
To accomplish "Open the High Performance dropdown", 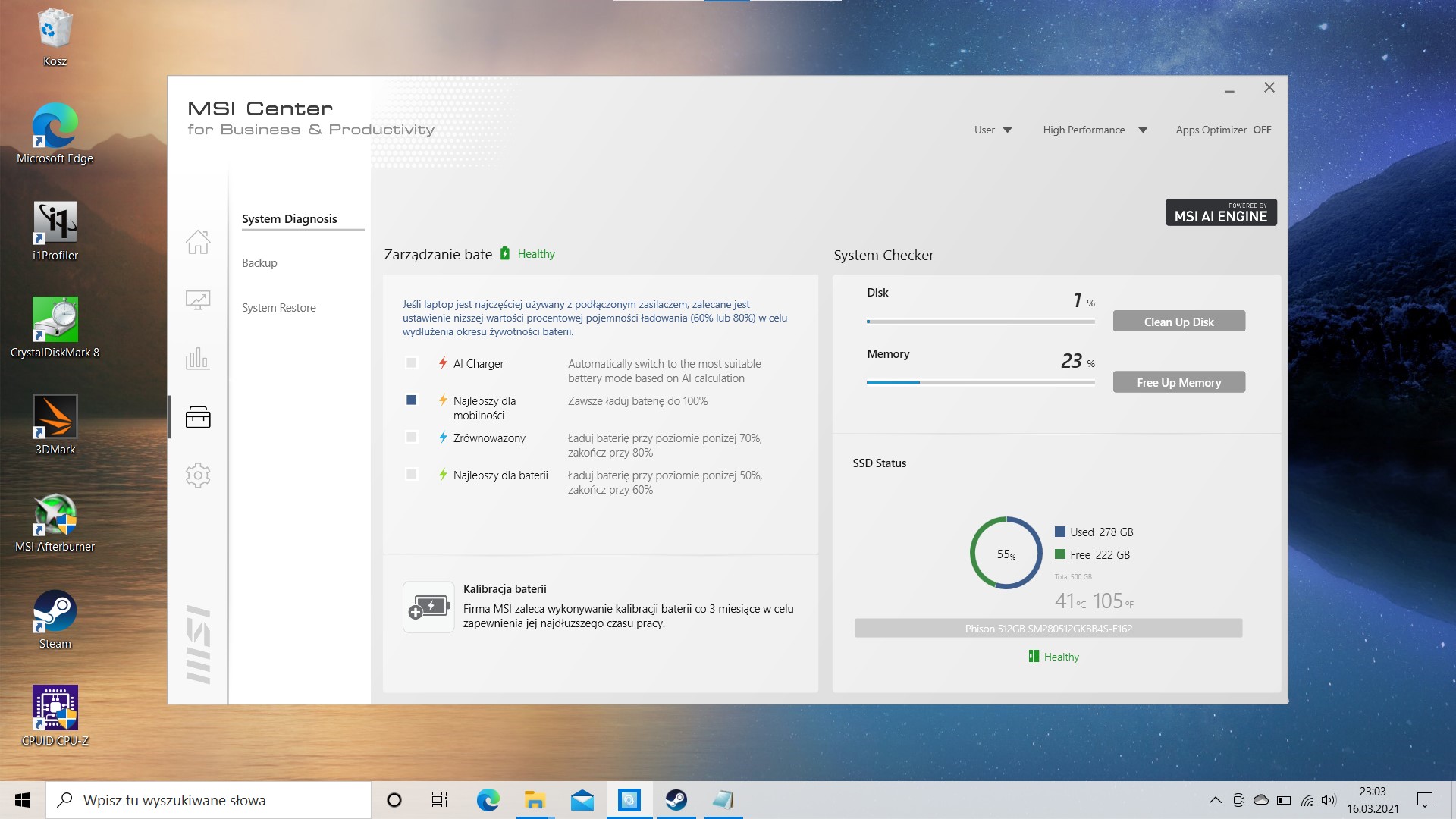I will pos(1094,130).
